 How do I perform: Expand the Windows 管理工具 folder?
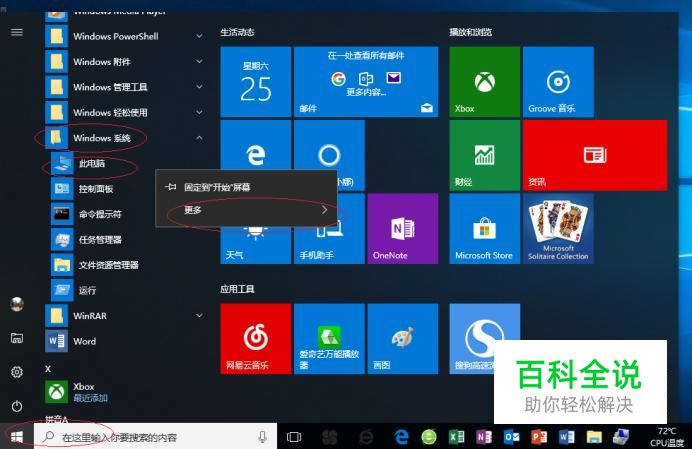(x=125, y=87)
